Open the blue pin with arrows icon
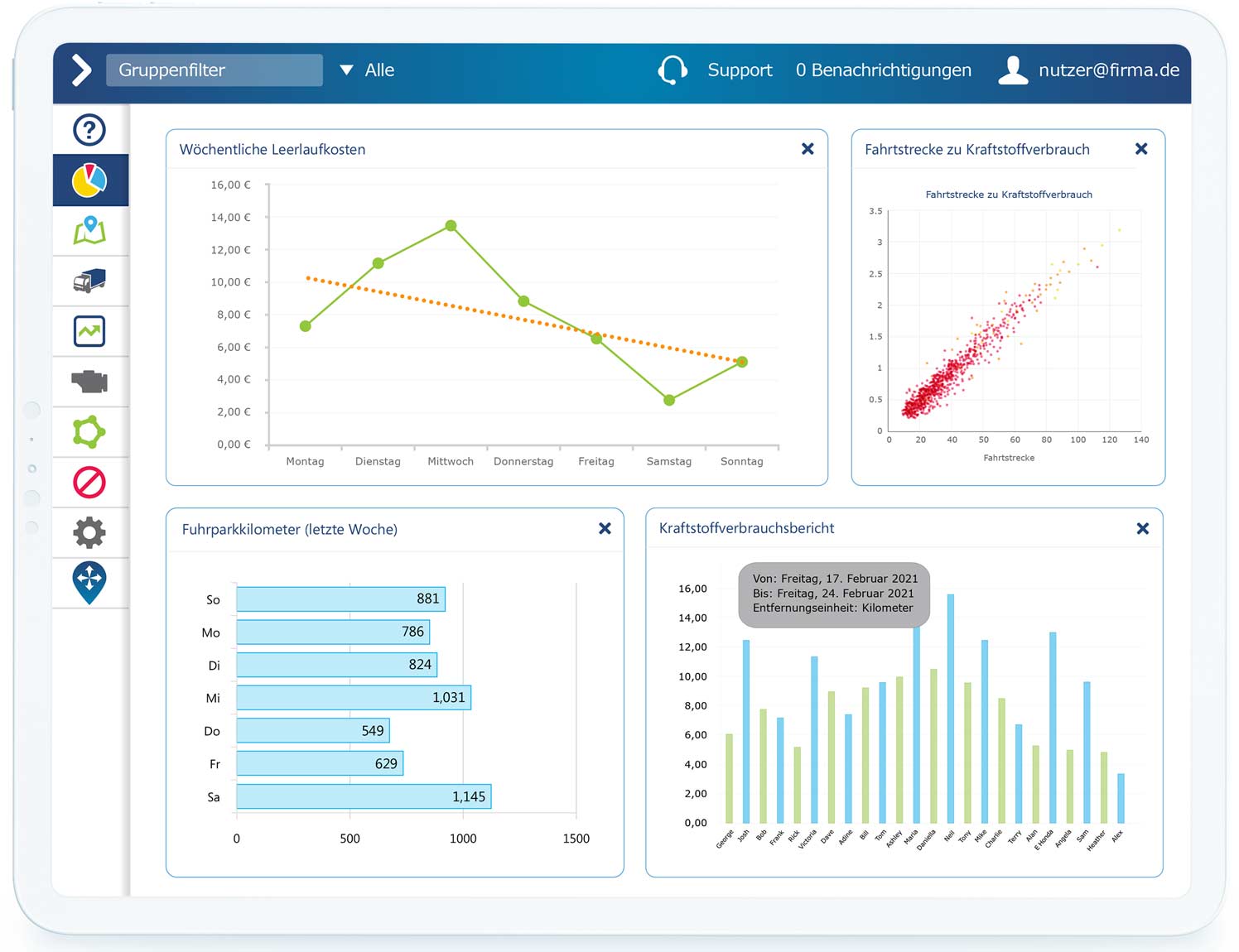The height and width of the screenshot is (952, 1239). (x=89, y=583)
